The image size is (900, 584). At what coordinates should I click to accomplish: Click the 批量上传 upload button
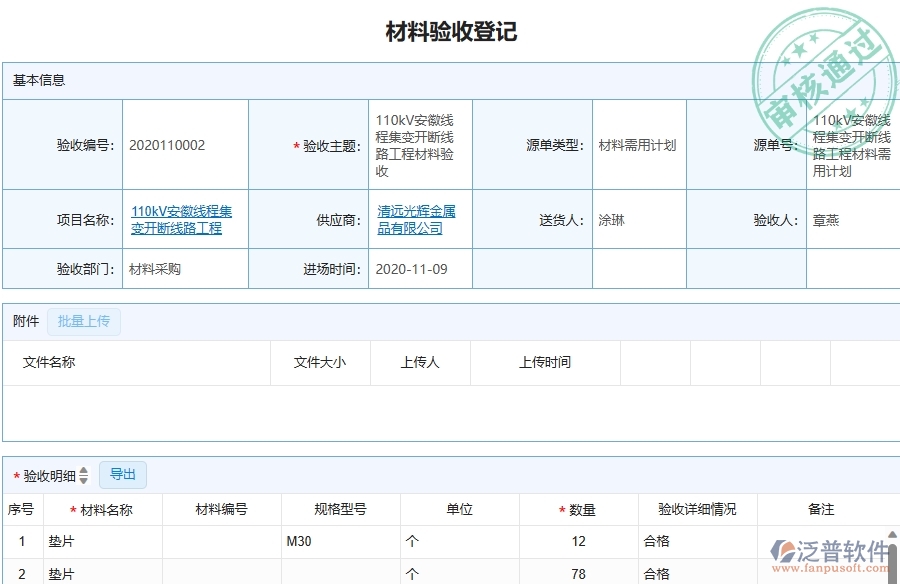[84, 321]
